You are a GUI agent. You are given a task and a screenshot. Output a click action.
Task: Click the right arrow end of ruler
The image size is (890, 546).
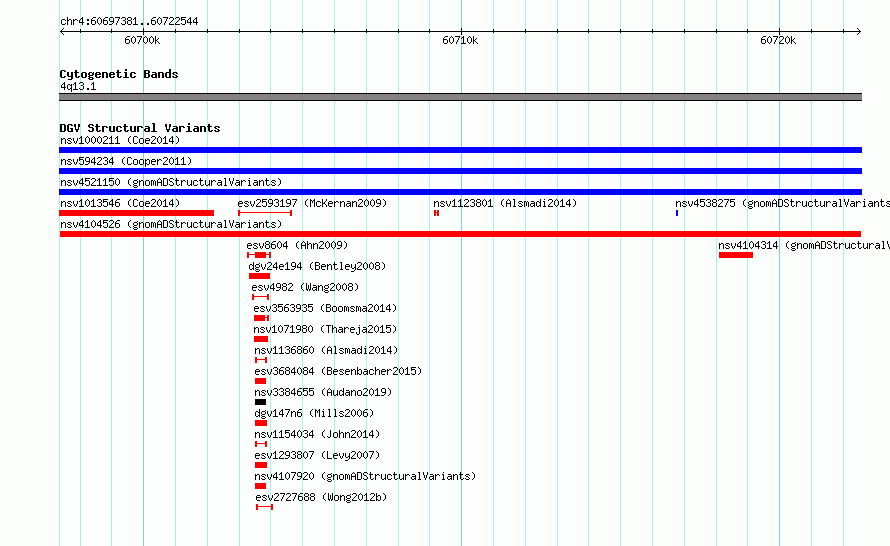pos(859,31)
